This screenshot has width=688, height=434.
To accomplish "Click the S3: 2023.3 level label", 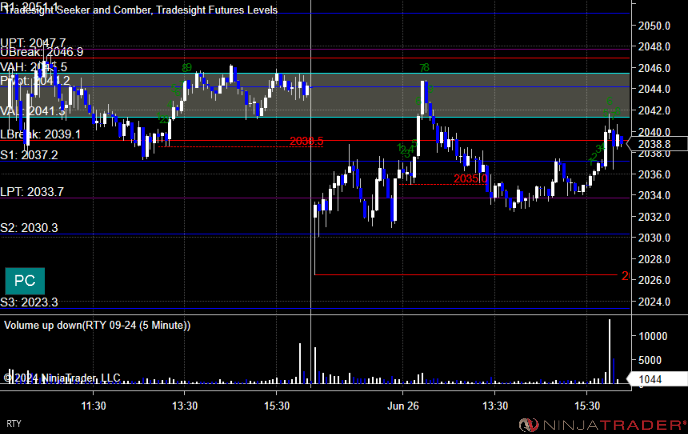I will [29, 302].
